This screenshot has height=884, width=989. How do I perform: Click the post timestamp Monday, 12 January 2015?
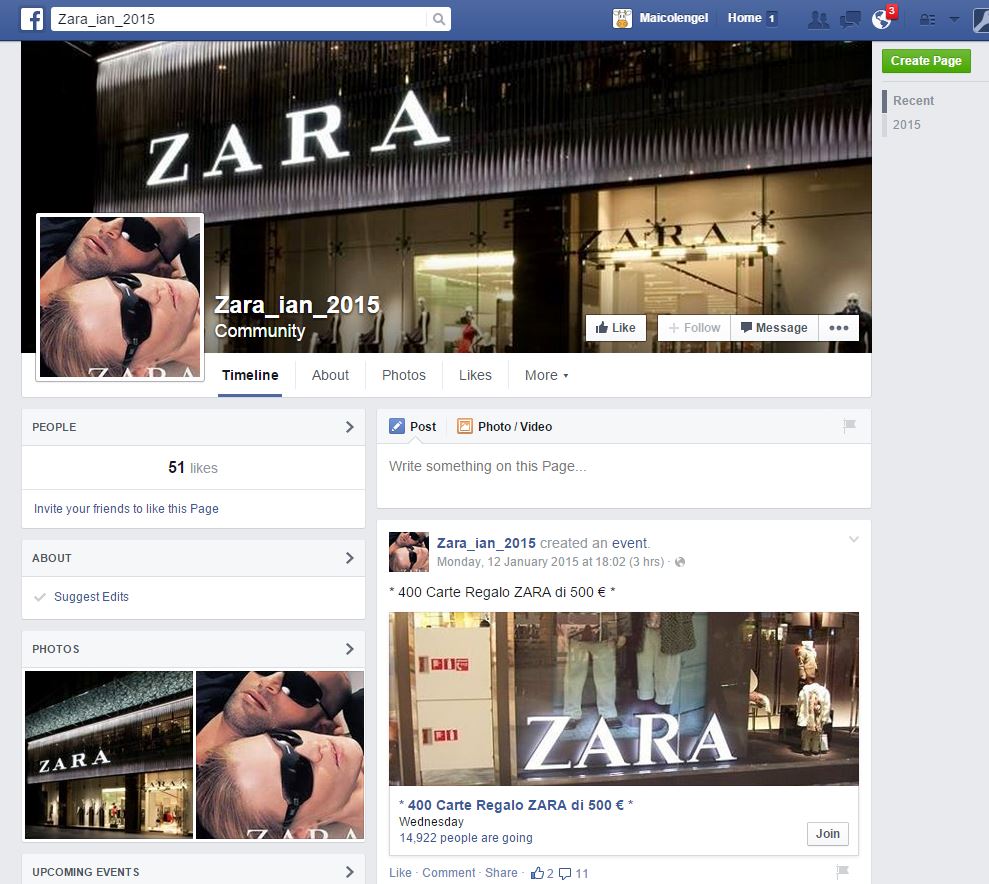[550, 562]
